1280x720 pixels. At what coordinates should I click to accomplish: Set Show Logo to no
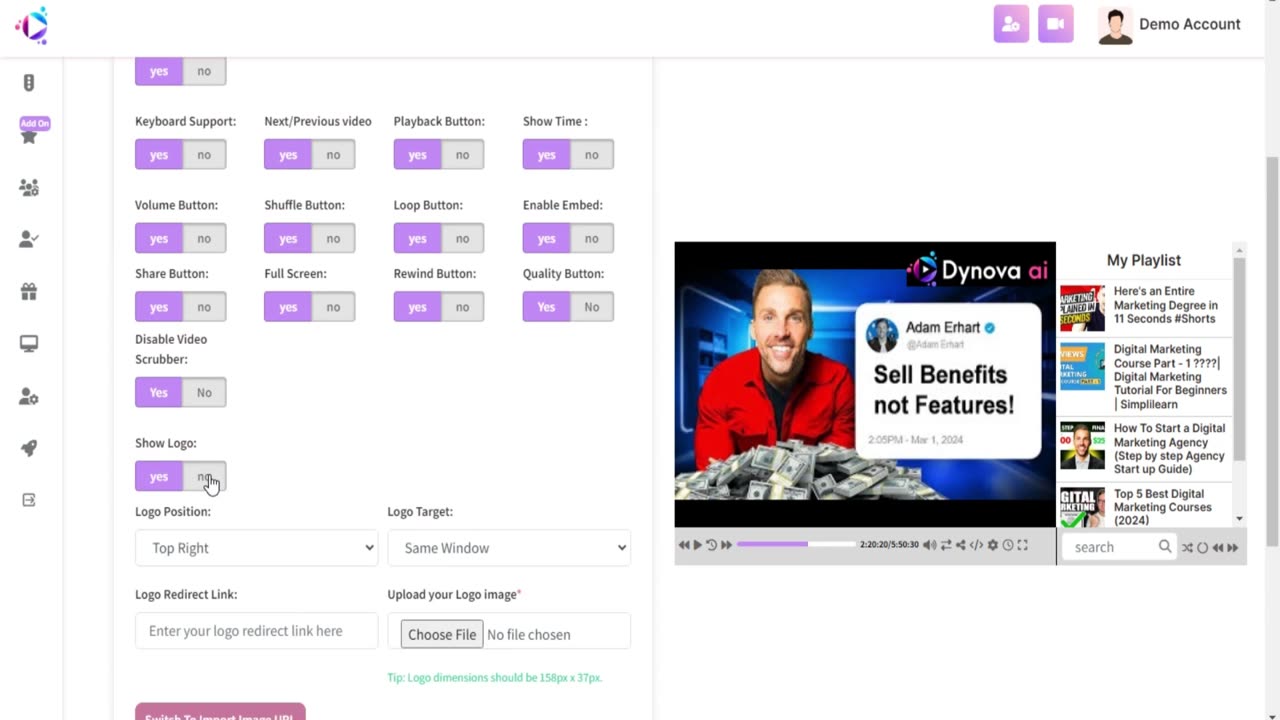click(204, 476)
